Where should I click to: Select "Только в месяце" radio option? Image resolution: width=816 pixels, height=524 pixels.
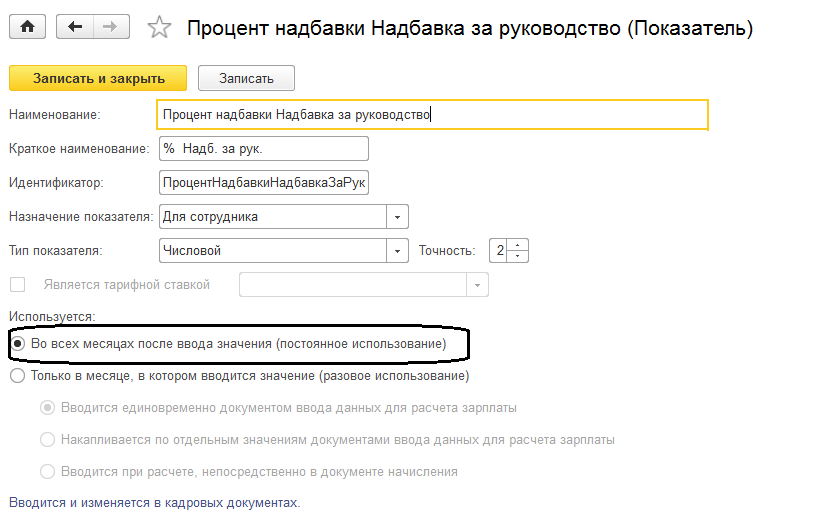[17, 376]
